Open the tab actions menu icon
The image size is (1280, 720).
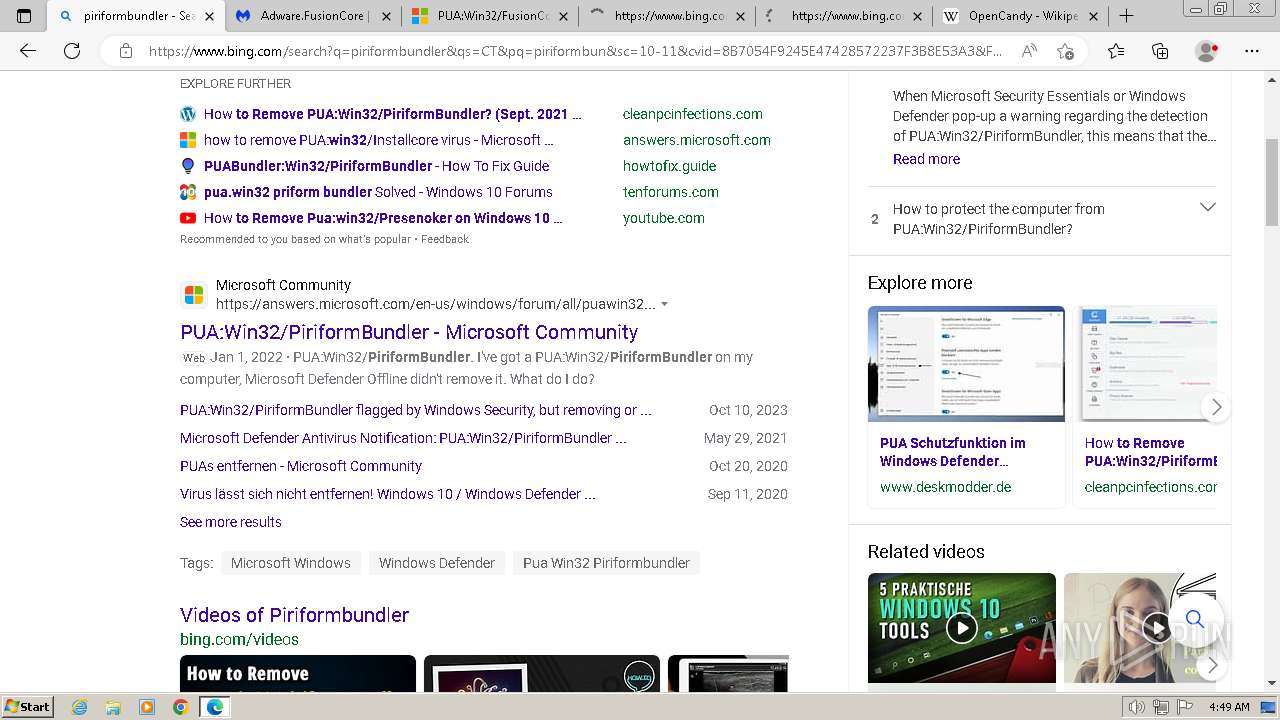[x=24, y=16]
